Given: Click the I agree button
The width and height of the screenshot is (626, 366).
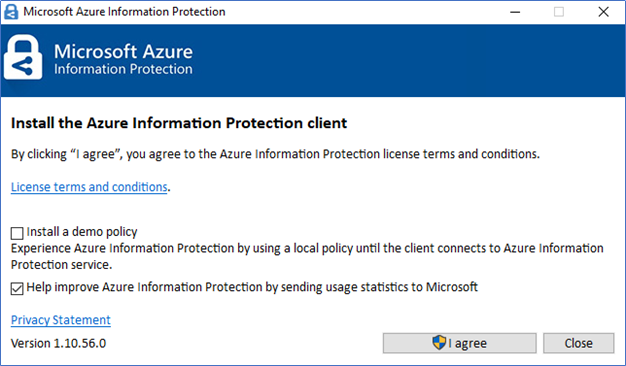Looking at the screenshot, I should pyautogui.click(x=460, y=343).
